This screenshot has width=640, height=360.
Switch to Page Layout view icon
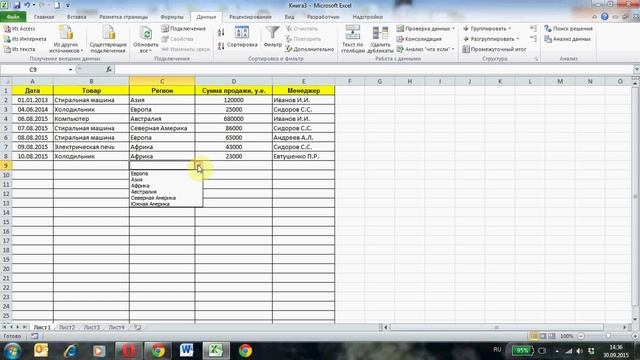click(x=542, y=336)
